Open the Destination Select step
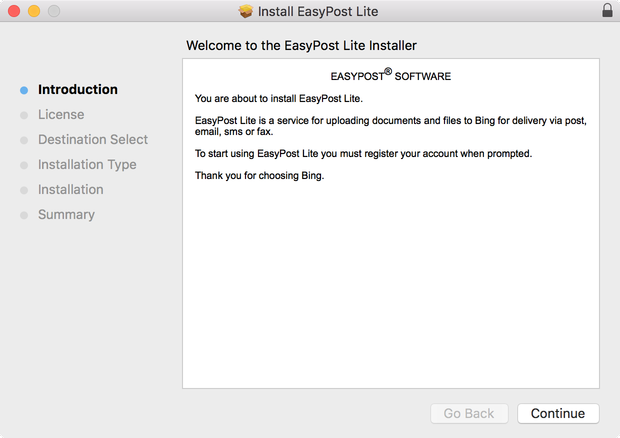 93,139
